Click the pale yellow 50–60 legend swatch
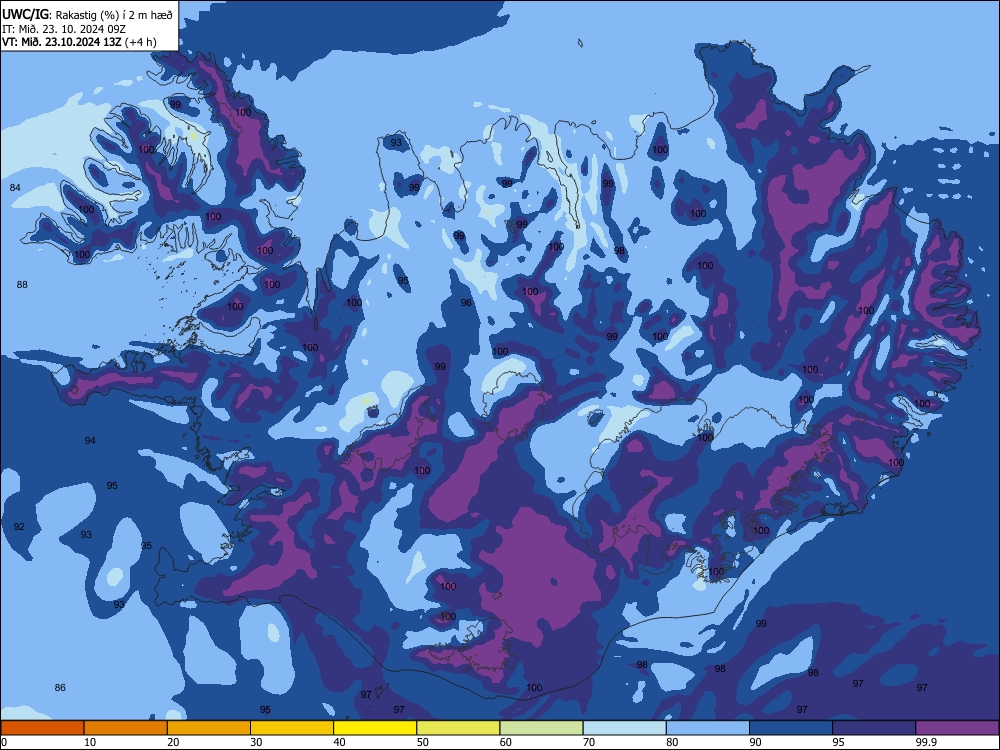Screen dimensions: 1000x750 (458, 728)
